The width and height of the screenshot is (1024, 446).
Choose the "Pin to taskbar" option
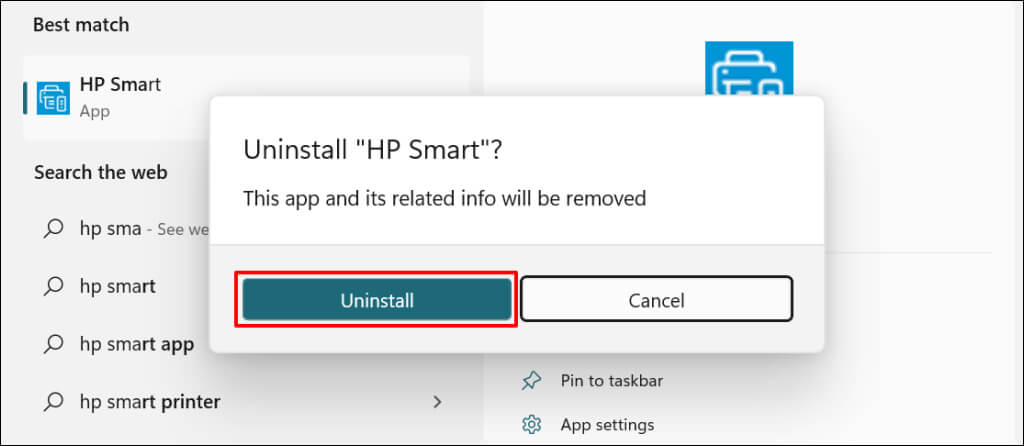pos(611,380)
